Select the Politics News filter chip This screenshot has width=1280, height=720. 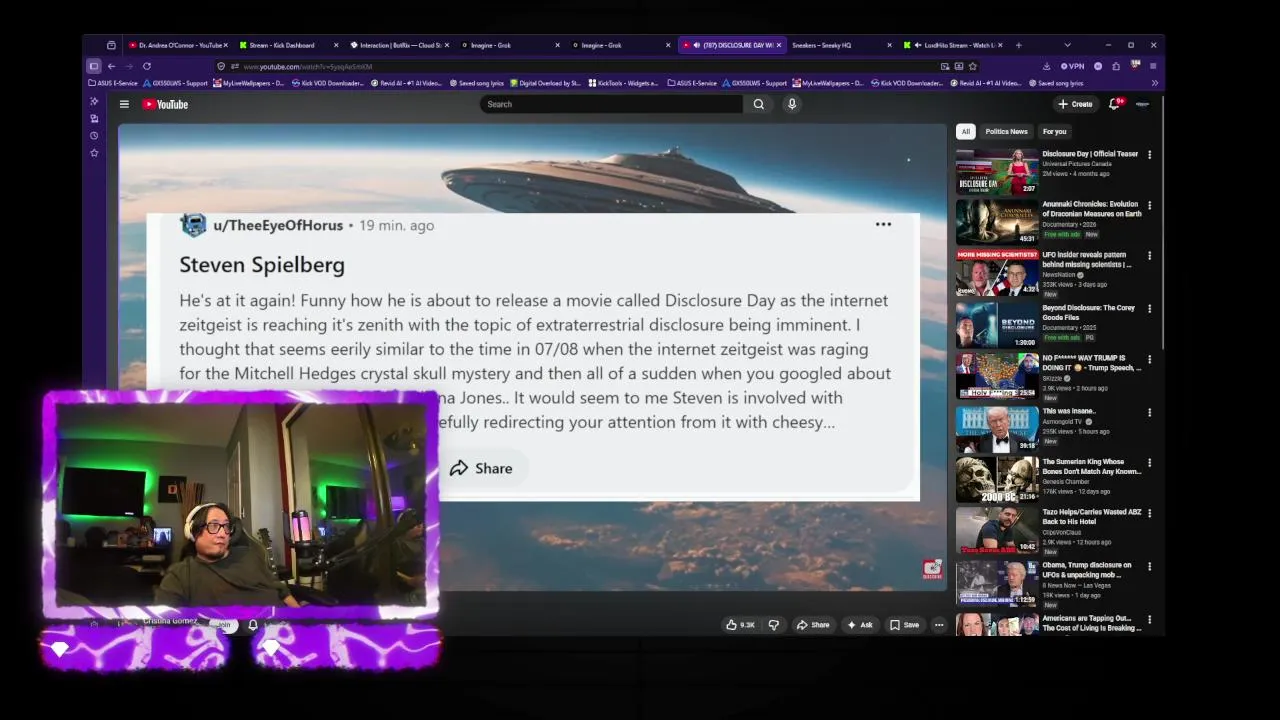(x=1006, y=131)
